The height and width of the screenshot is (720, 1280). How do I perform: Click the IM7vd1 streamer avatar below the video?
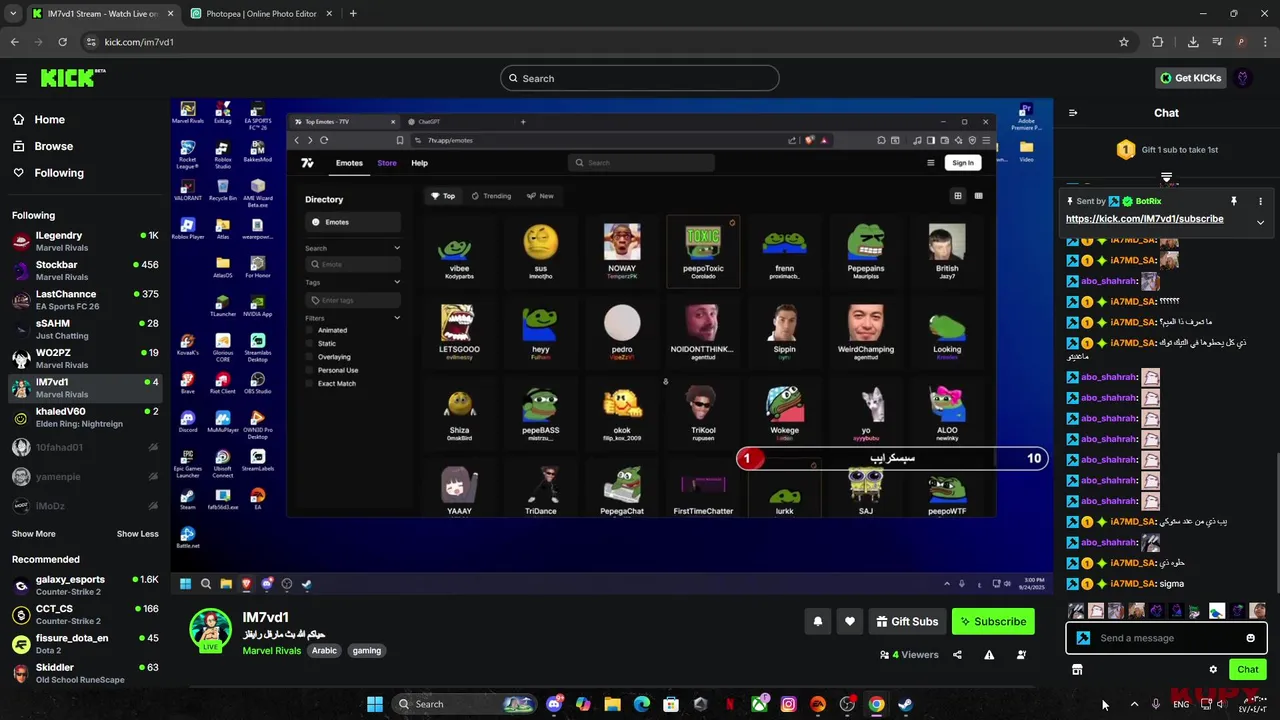click(x=211, y=630)
